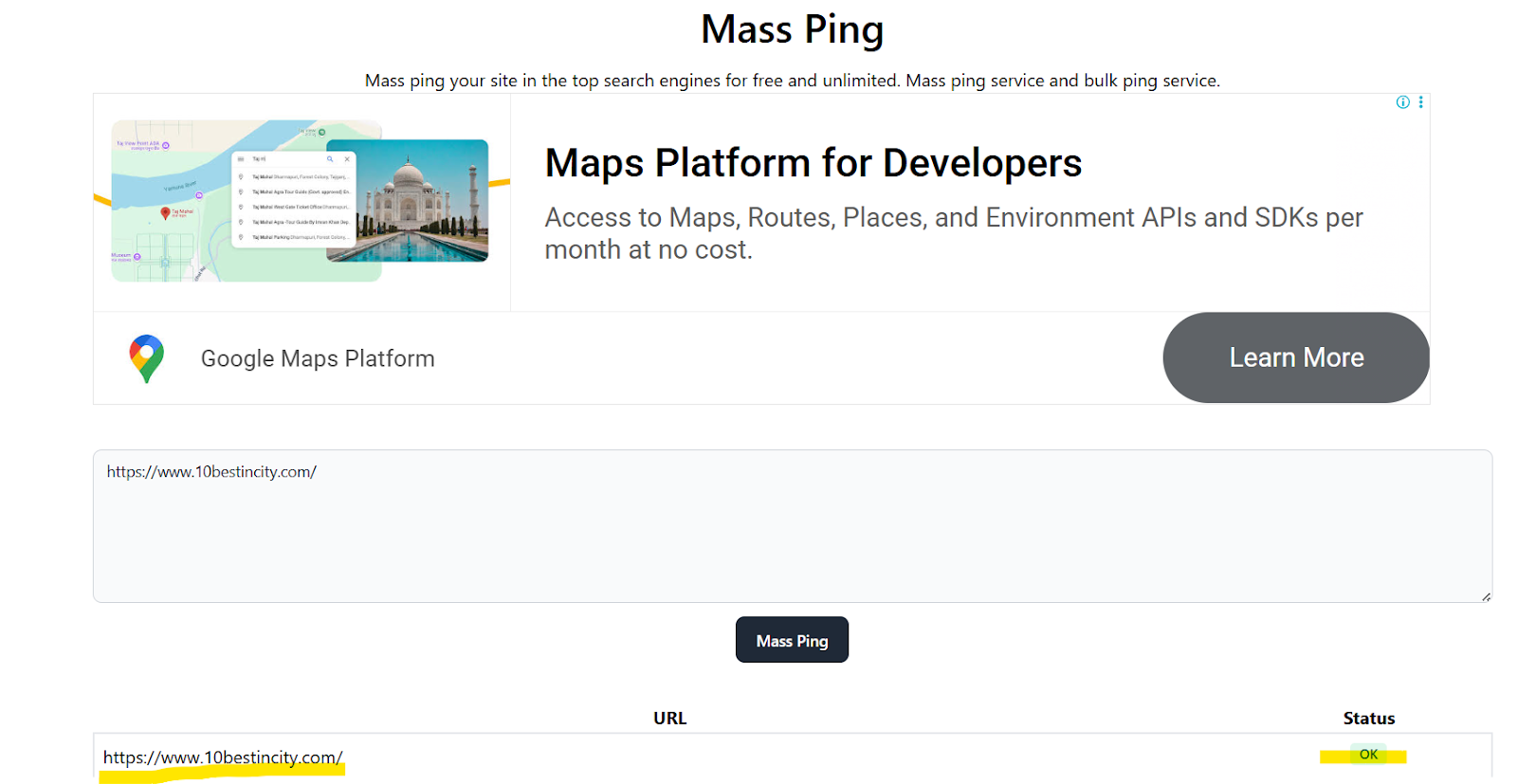1517x784 pixels.
Task: Click the Google Maps pin logo
Action: click(147, 358)
